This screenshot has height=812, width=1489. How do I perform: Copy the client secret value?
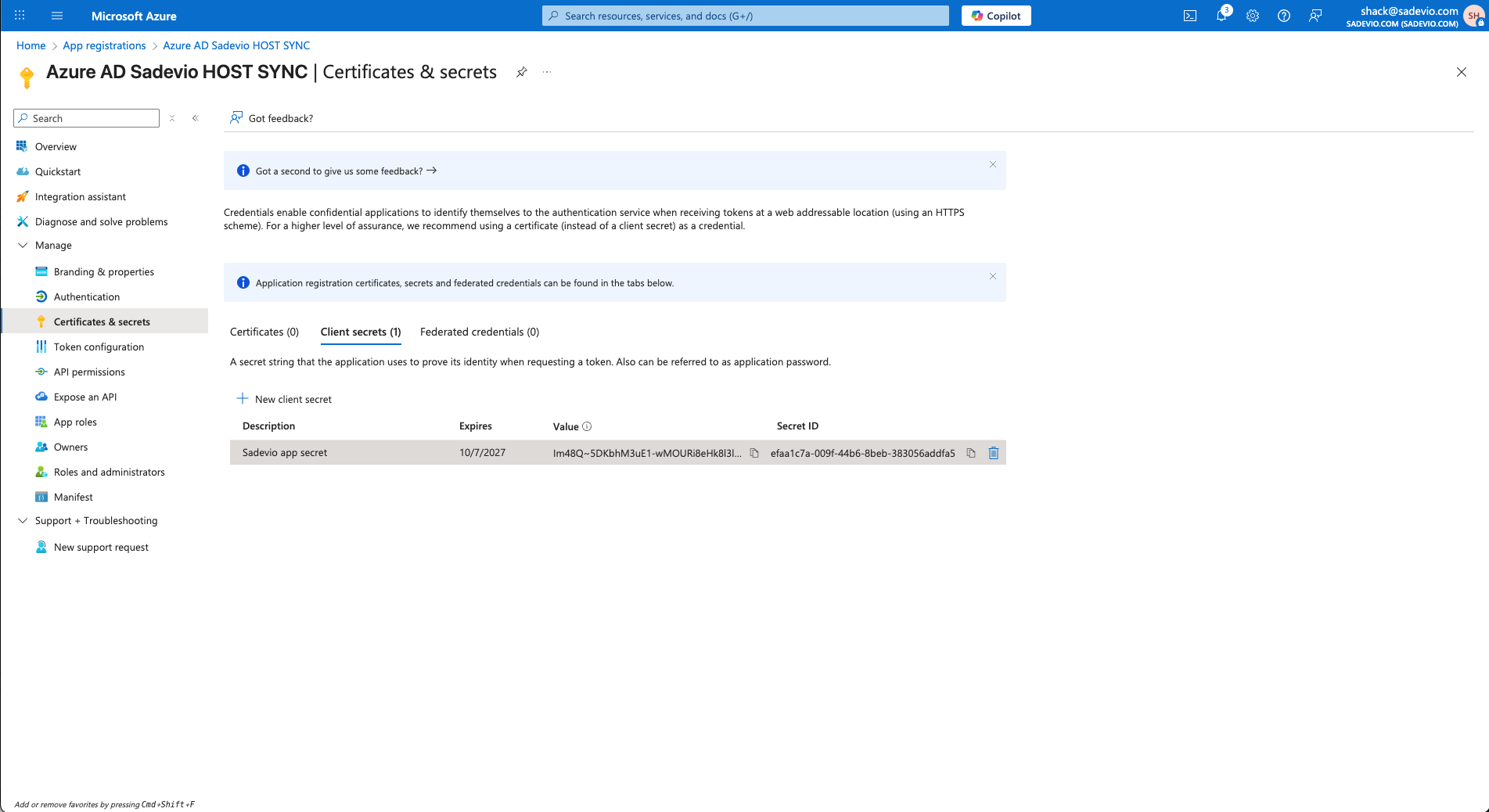coord(754,453)
